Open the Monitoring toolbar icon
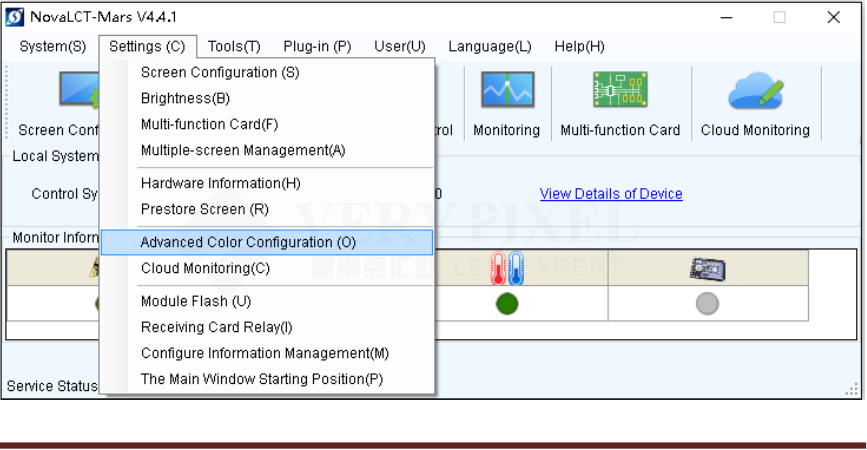The height and width of the screenshot is (450, 867). (508, 90)
